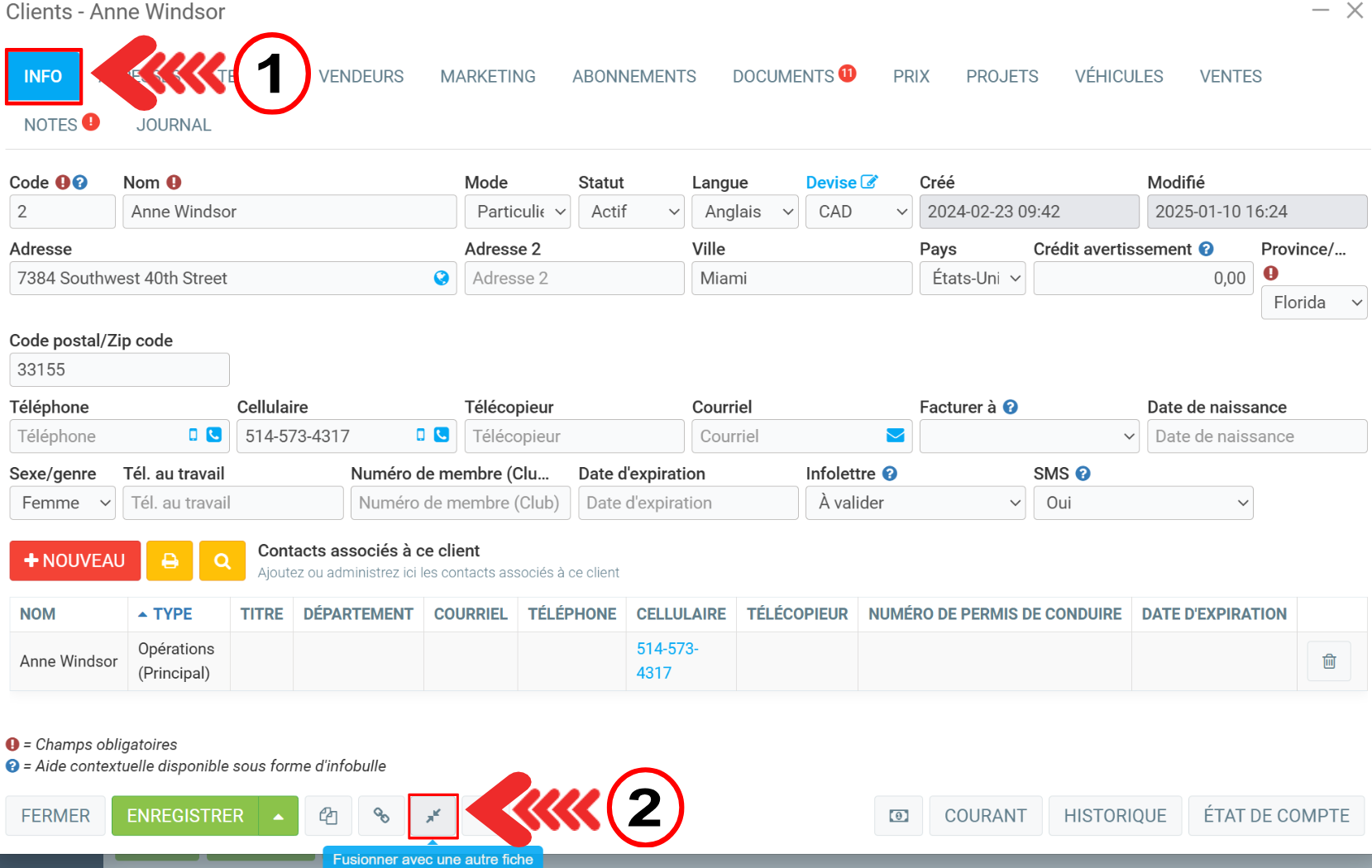Click the merge with another record icon
Viewport: 1372px width, 868px height.
[x=433, y=816]
